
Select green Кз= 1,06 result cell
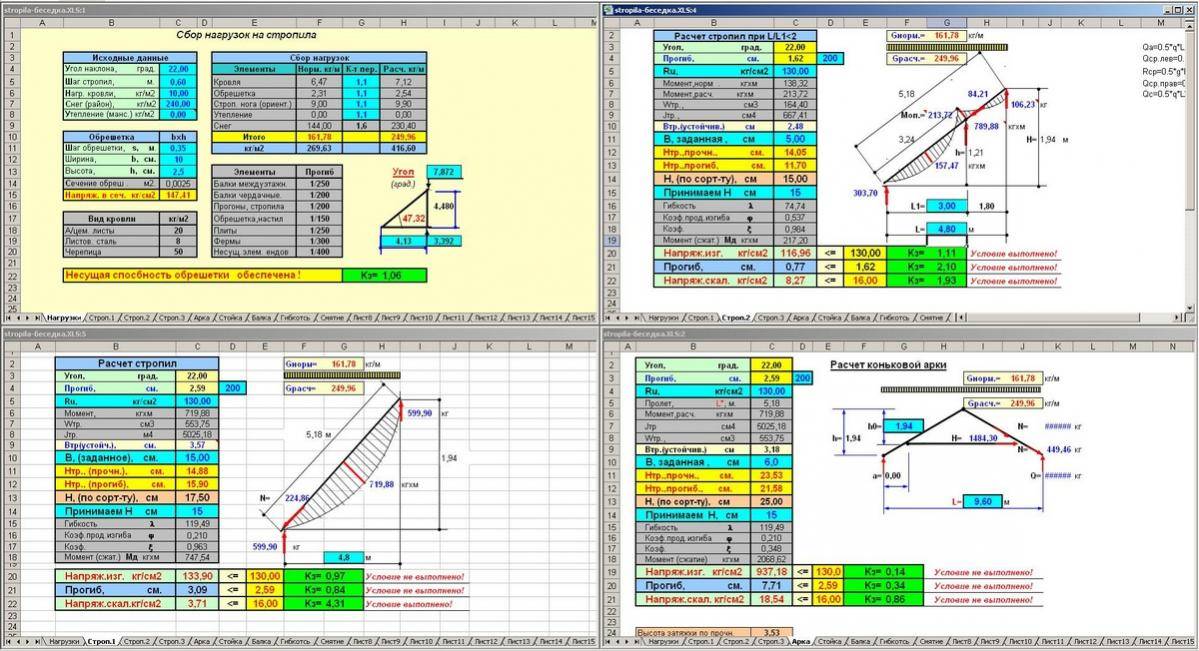[383, 275]
